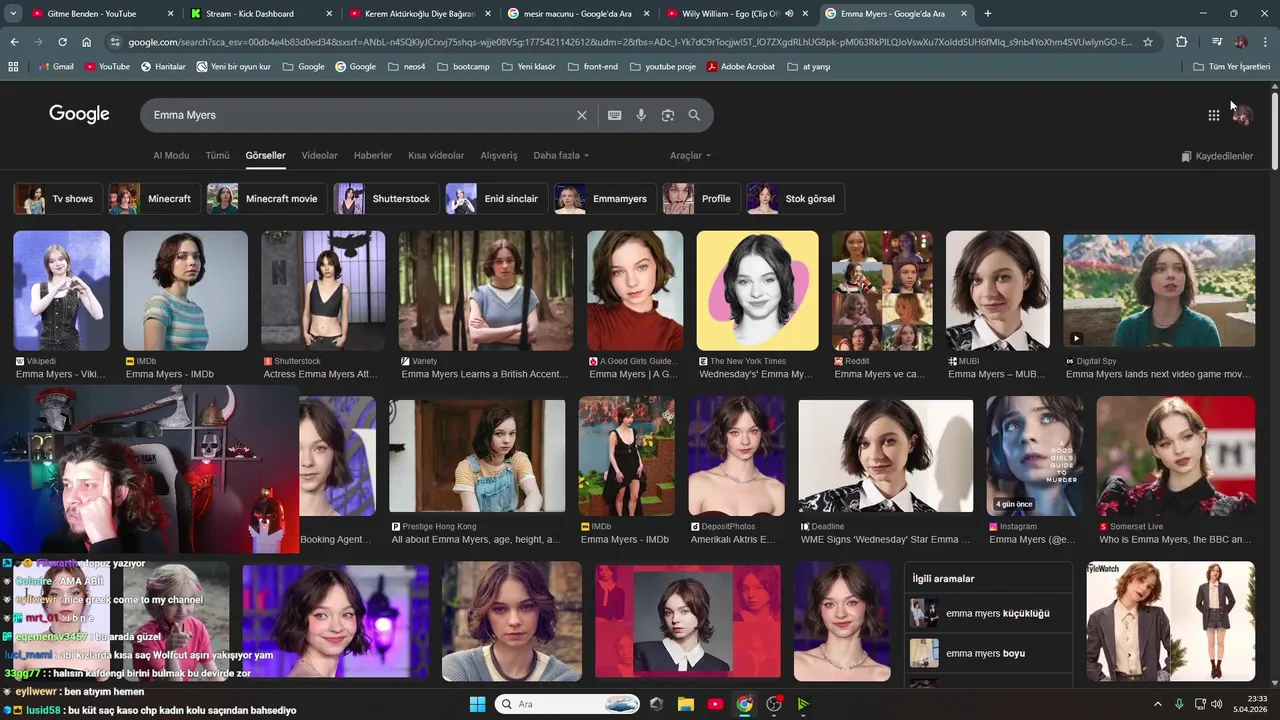Switch to the Videolar tab

[320, 155]
